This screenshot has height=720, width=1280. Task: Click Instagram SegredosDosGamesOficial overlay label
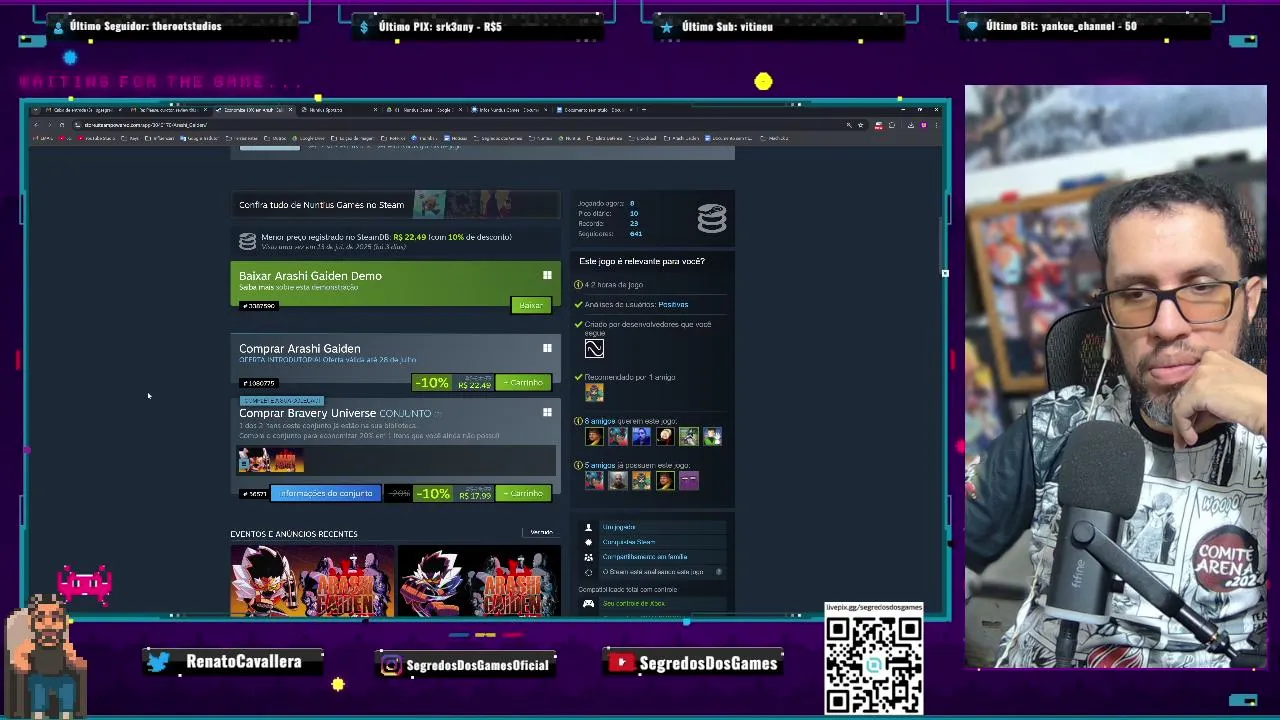(466, 664)
